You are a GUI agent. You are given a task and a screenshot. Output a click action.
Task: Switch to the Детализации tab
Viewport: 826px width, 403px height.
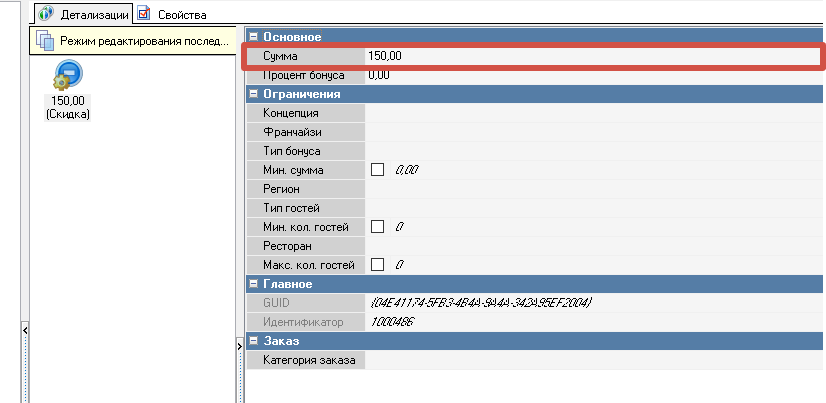[x=84, y=14]
